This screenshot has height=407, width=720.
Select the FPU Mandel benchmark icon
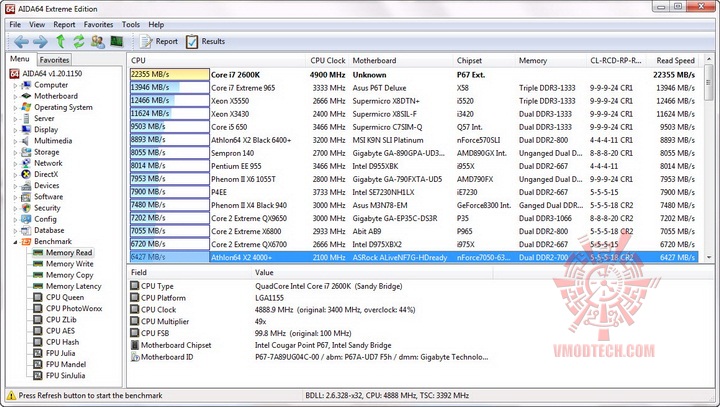[x=38, y=364]
